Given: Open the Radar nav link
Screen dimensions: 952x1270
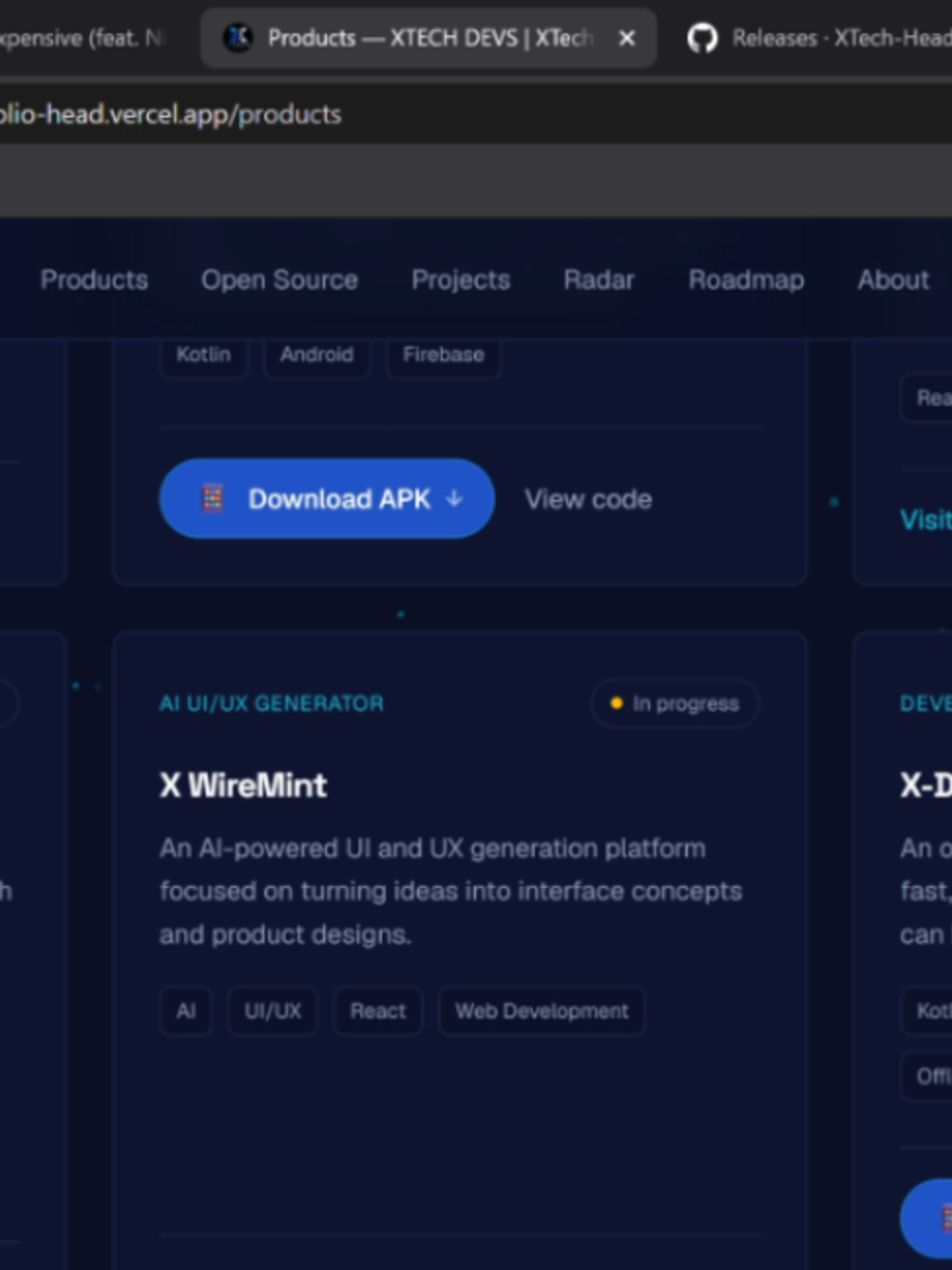Looking at the screenshot, I should 598,280.
